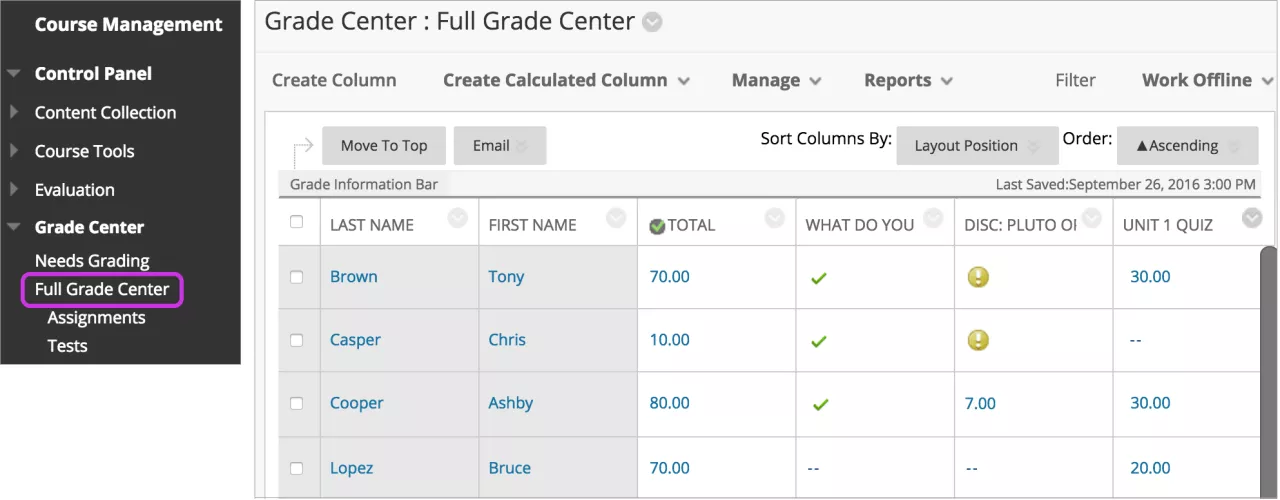Open the Ascending order dropdown
The image size is (1280, 500).
pyautogui.click(x=1187, y=146)
